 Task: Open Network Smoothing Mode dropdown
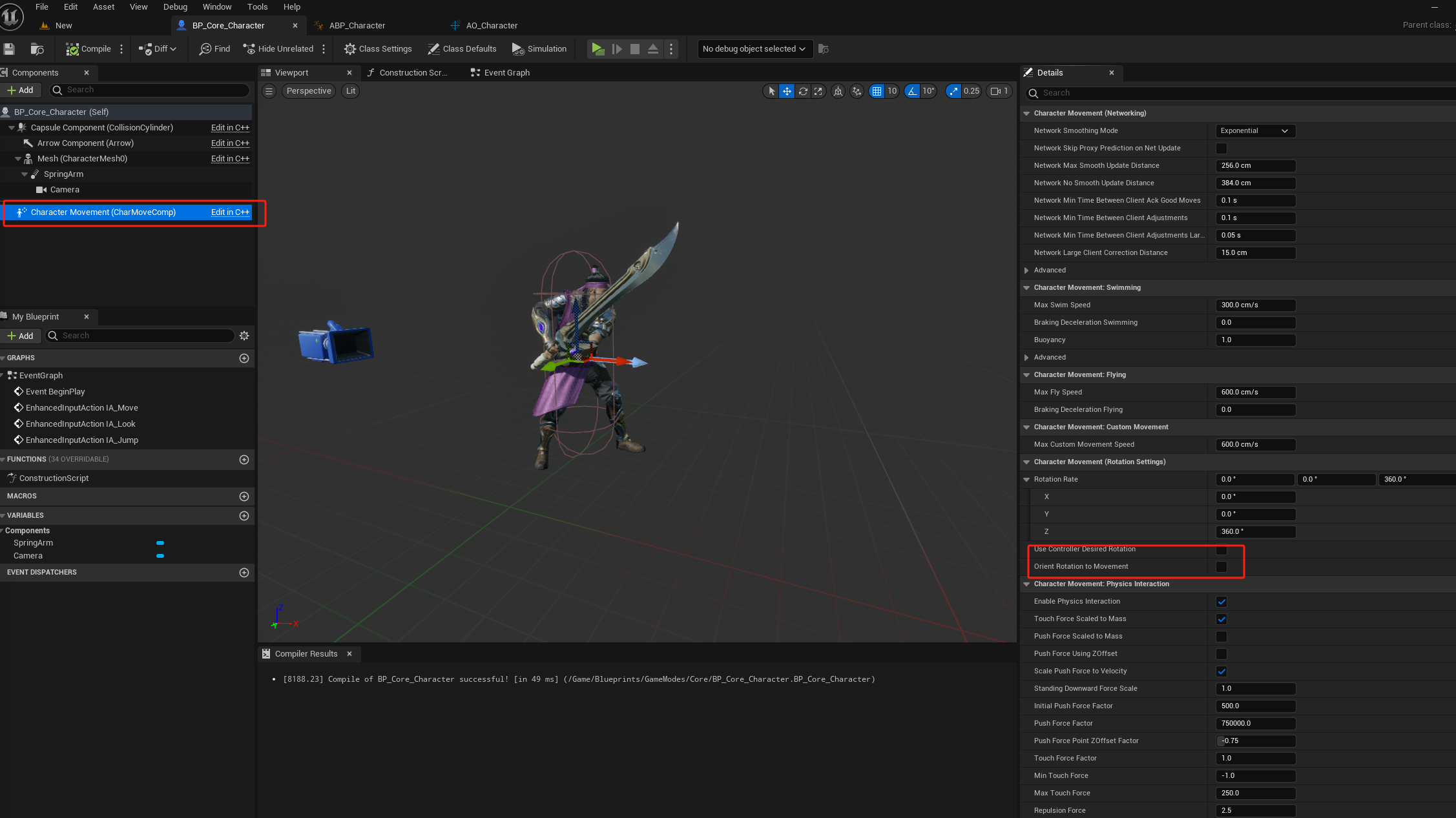point(1254,131)
